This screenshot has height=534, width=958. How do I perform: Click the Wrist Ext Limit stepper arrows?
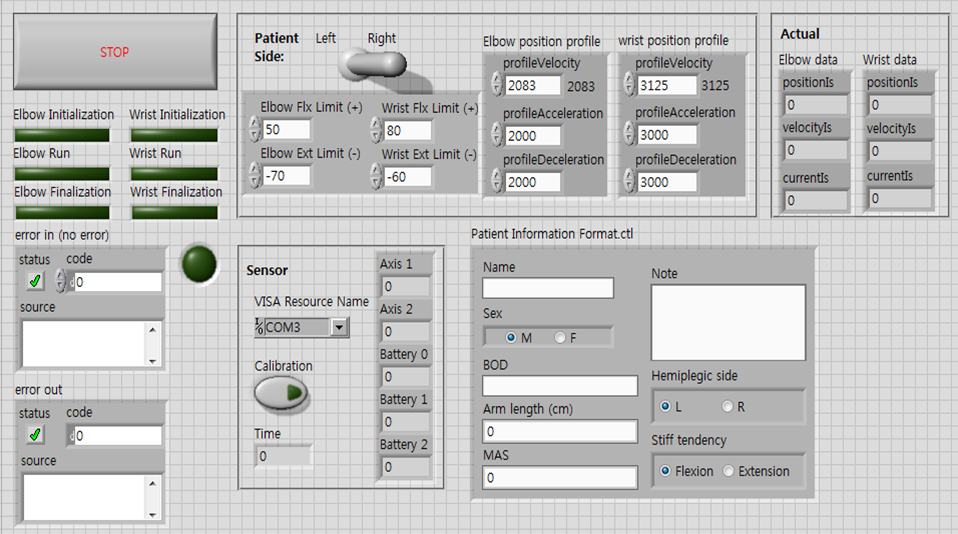pyautogui.click(x=376, y=176)
